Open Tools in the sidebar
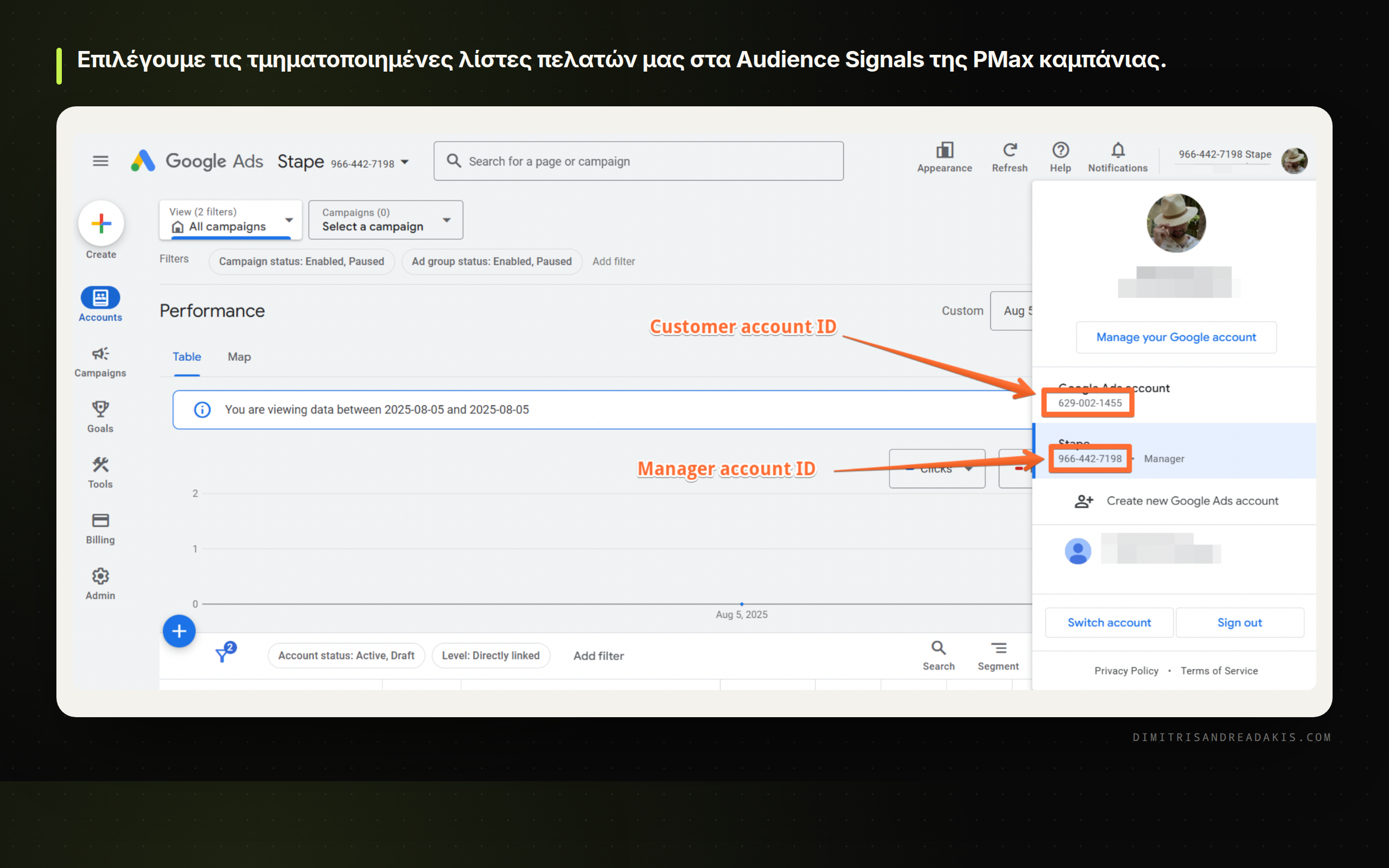The width and height of the screenshot is (1389, 868). (100, 473)
